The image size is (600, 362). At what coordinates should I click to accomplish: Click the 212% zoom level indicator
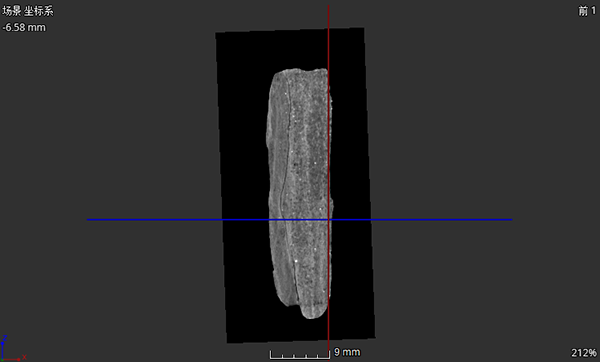point(584,352)
